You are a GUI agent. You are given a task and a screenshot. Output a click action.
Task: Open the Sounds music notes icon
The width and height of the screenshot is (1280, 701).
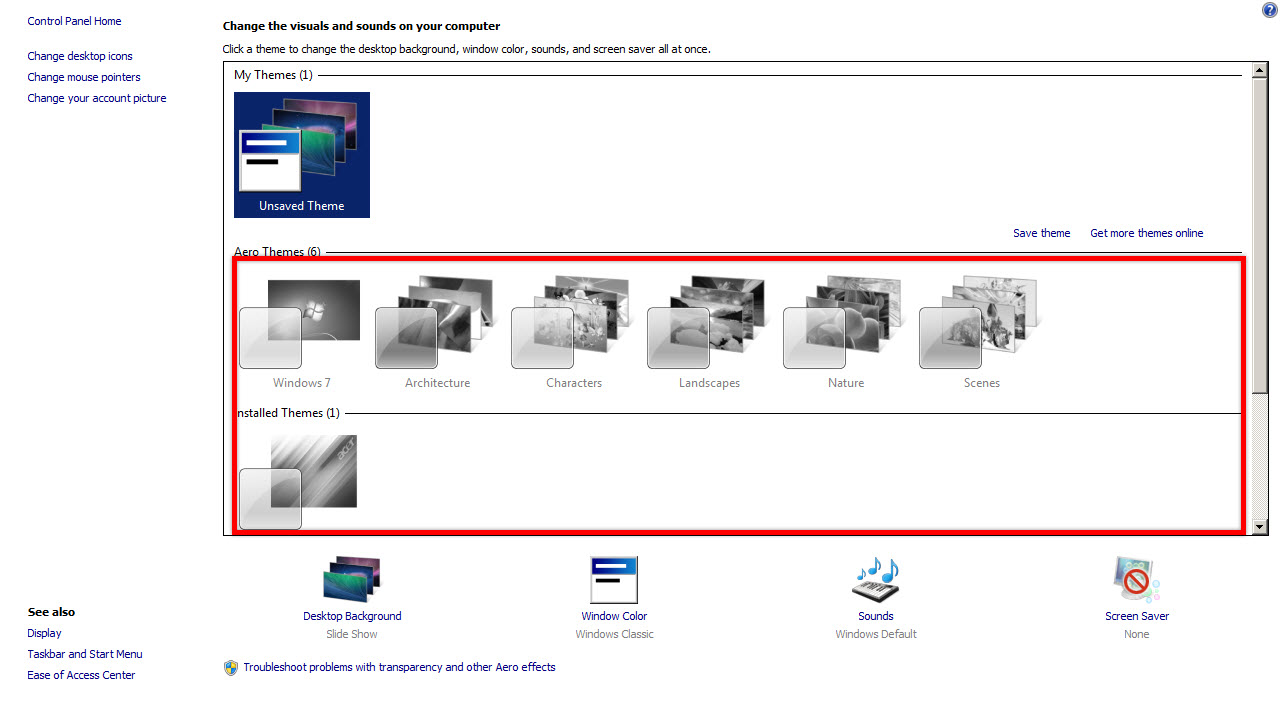[876, 580]
